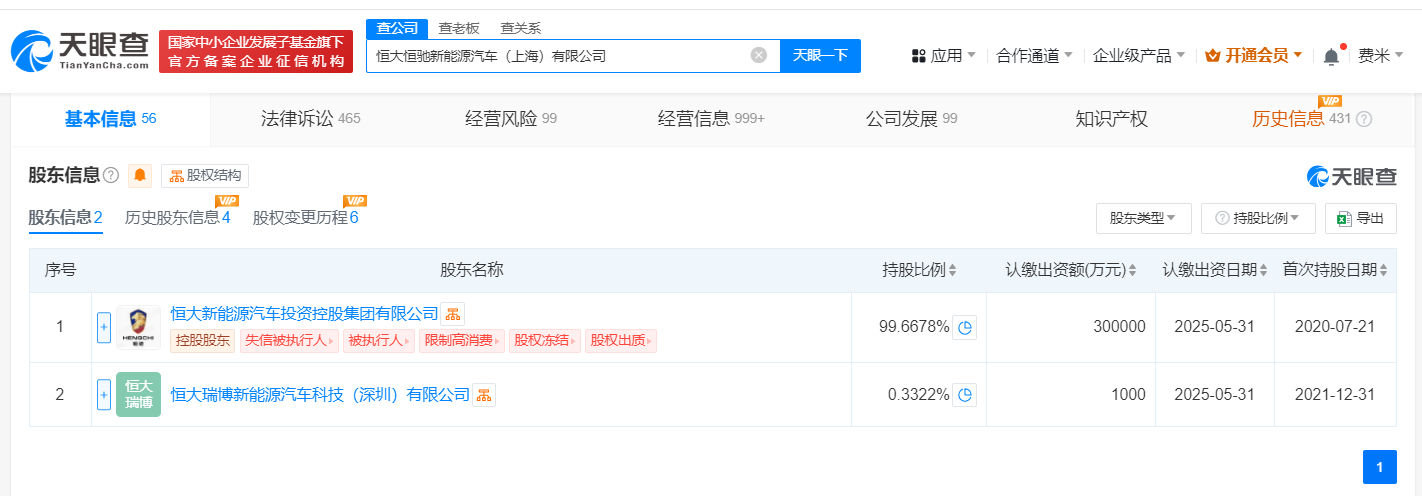Open the 企业级产品 dropdown menu
The image size is (1422, 496).
click(1138, 56)
